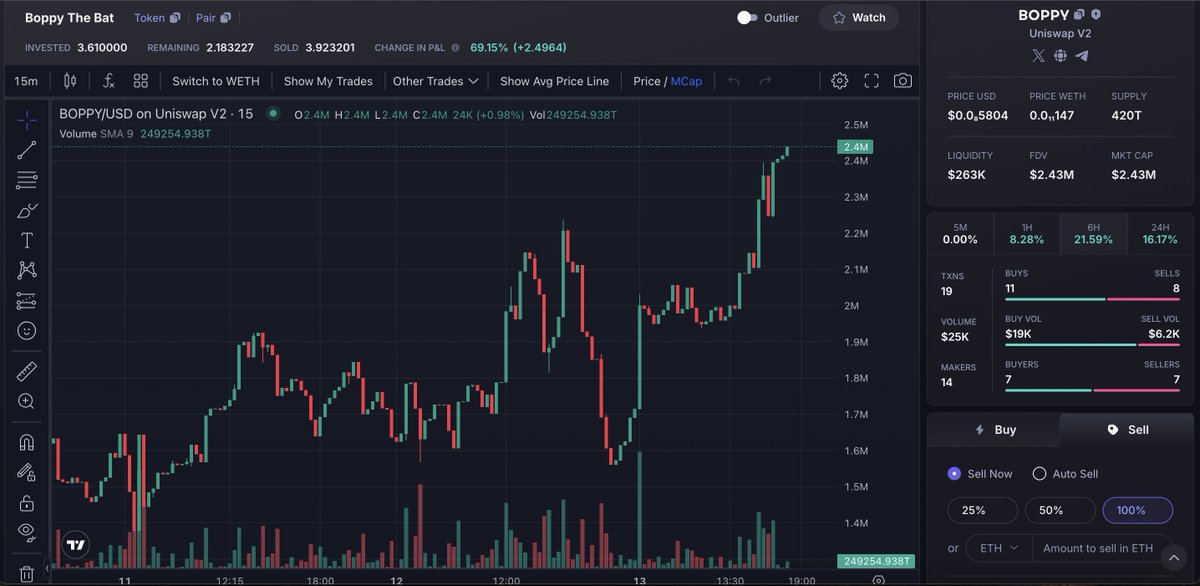Select the crosshair cursor tool
The width and height of the screenshot is (1200, 586).
pyautogui.click(x=27, y=119)
